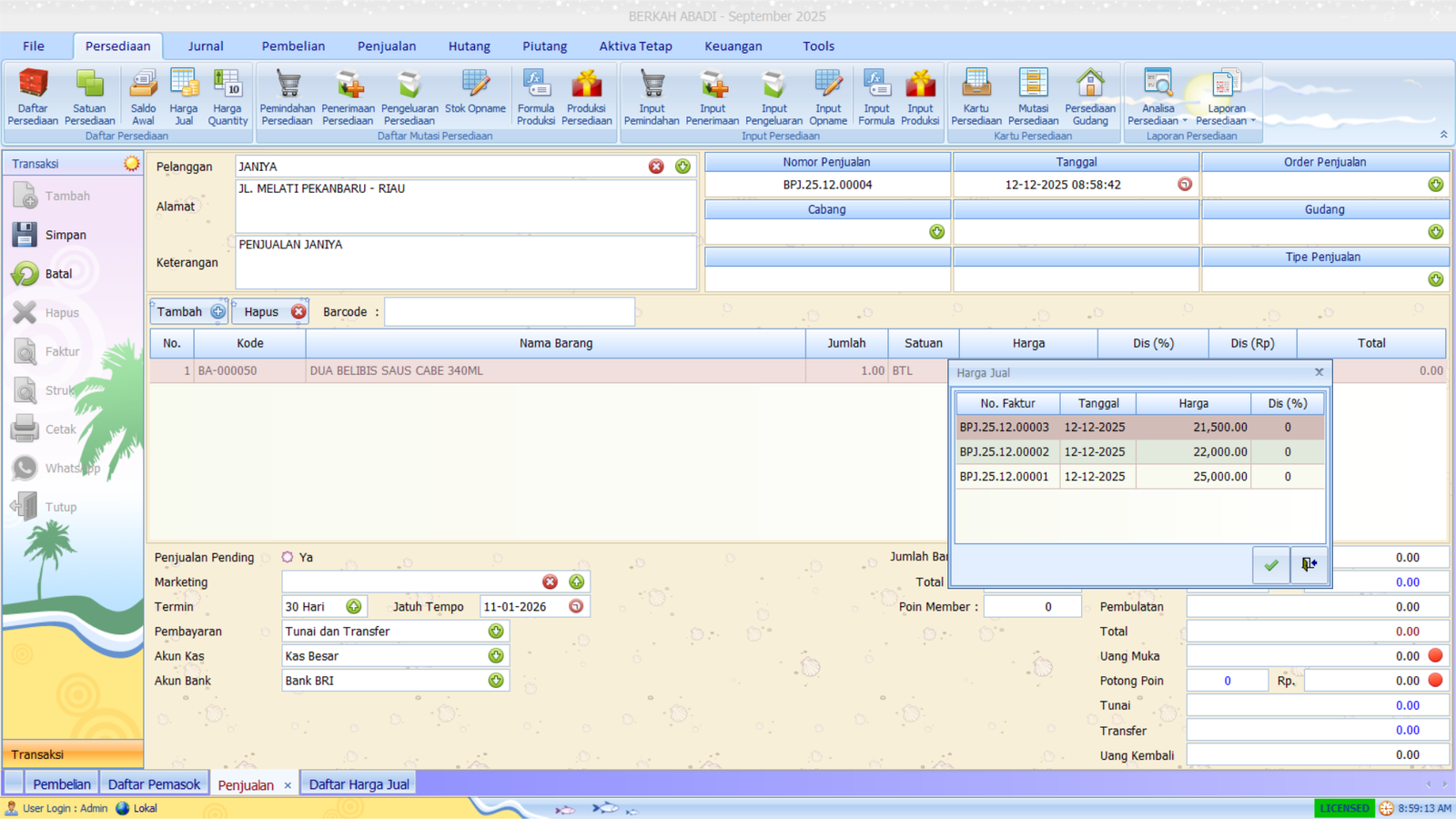
Task: Open Daftar Persediaan from the ribbon
Action: pyautogui.click(x=33, y=96)
